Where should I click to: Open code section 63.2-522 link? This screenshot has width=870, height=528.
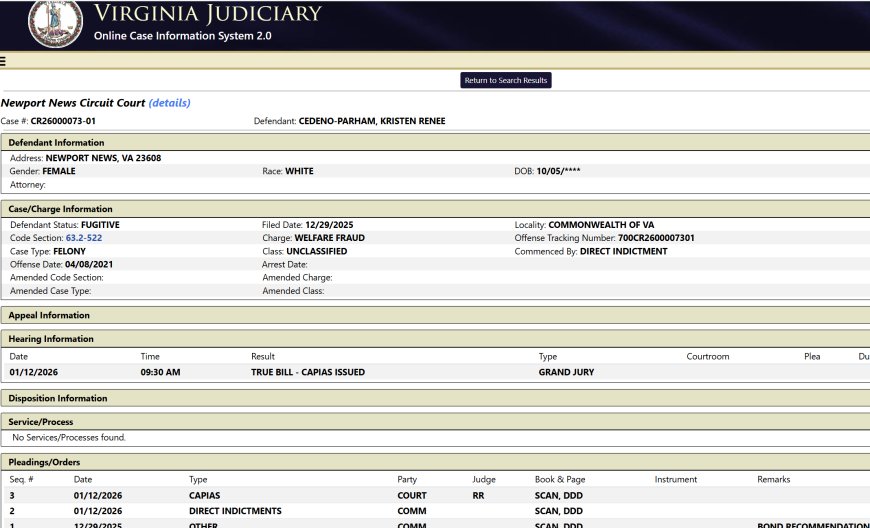84,238
